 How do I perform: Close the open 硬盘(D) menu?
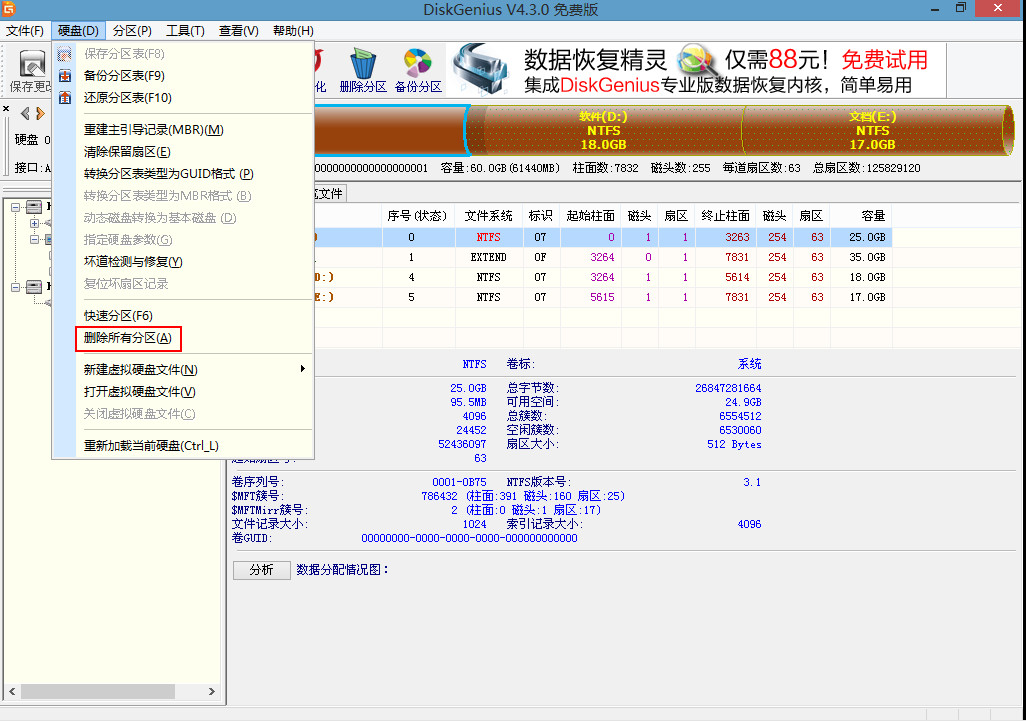78,31
